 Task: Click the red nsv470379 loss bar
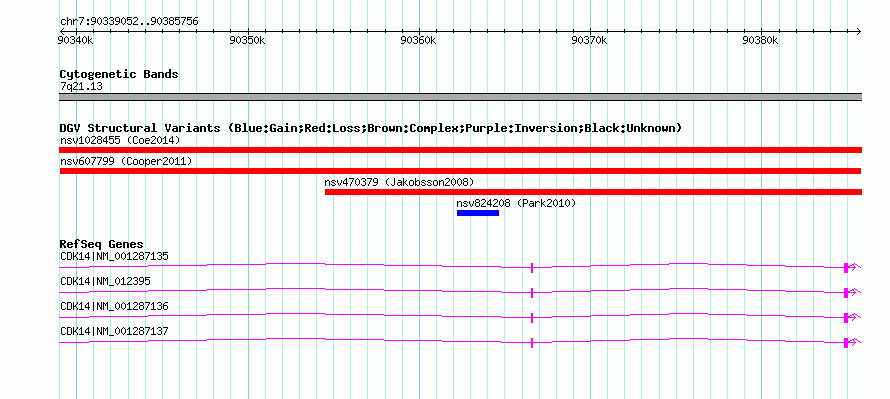[x=593, y=192]
